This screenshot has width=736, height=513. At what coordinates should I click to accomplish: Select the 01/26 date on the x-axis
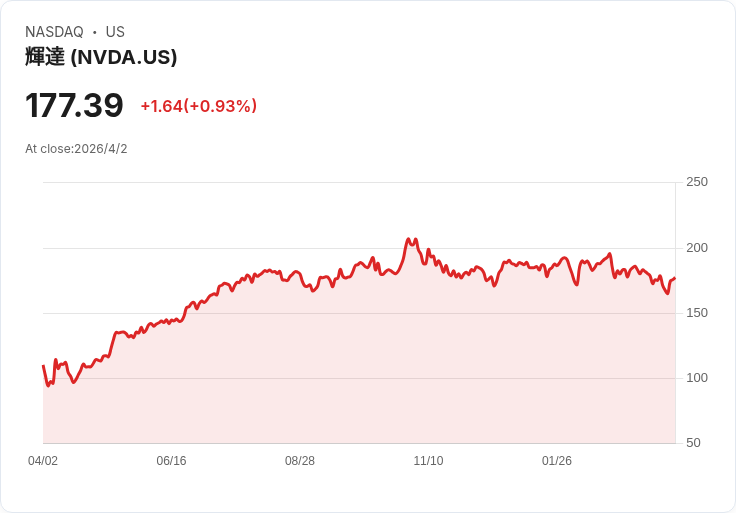click(557, 461)
